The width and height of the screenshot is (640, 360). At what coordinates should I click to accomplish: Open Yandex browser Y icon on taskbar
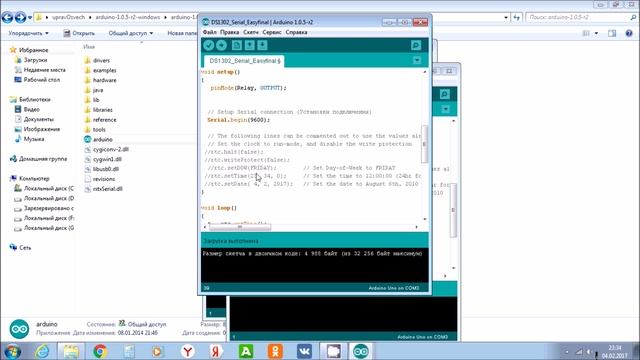point(188,351)
